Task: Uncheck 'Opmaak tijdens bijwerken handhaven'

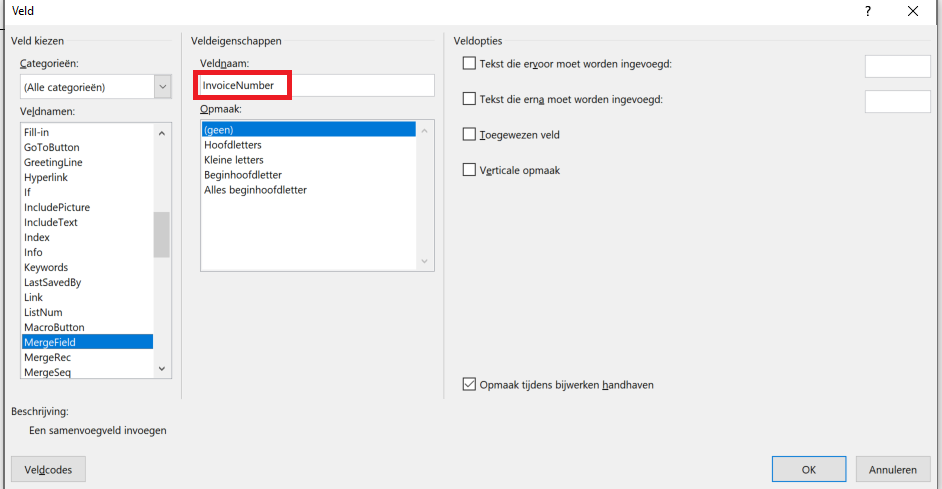Action: tap(469, 384)
